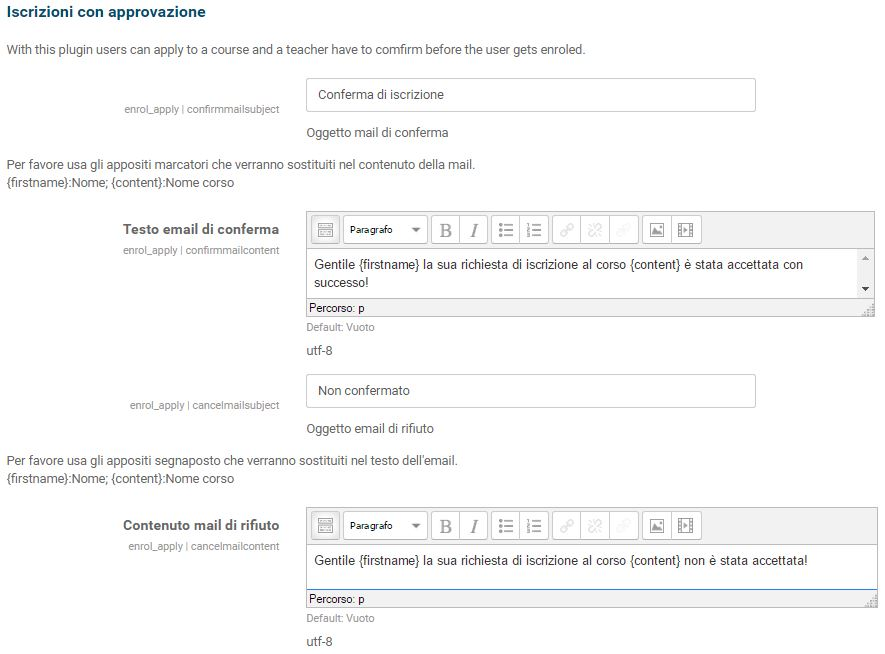
Task: Insert image in rejection email editor
Action: coord(656,526)
